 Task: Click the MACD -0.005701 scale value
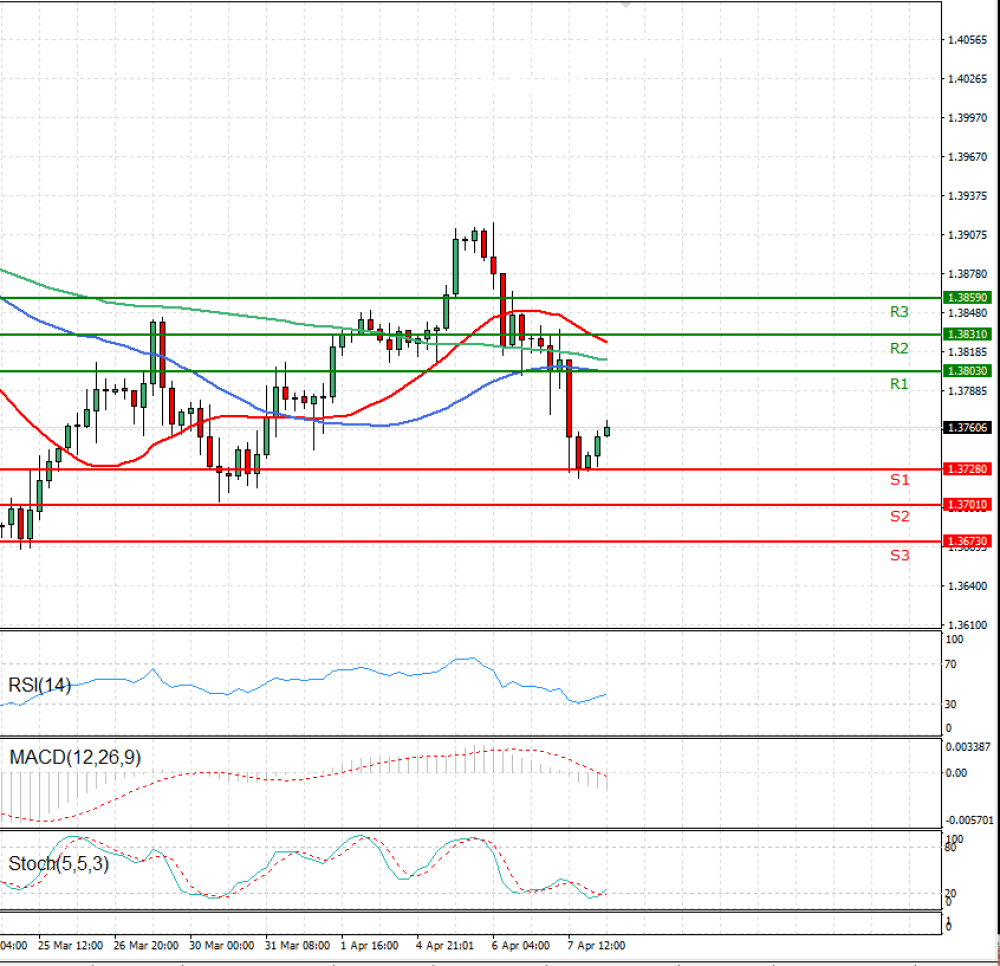click(969, 820)
